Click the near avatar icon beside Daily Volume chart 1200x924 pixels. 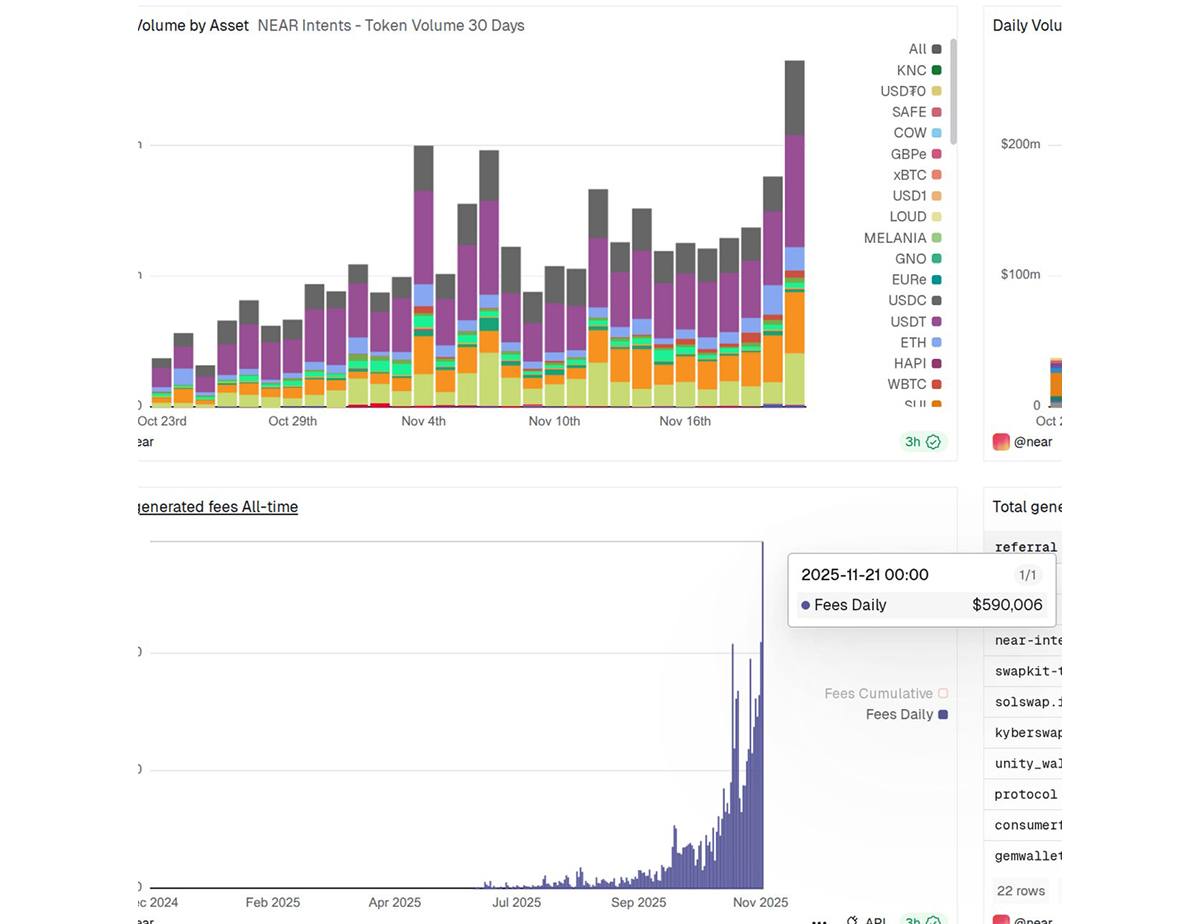pyautogui.click(x=1001, y=441)
